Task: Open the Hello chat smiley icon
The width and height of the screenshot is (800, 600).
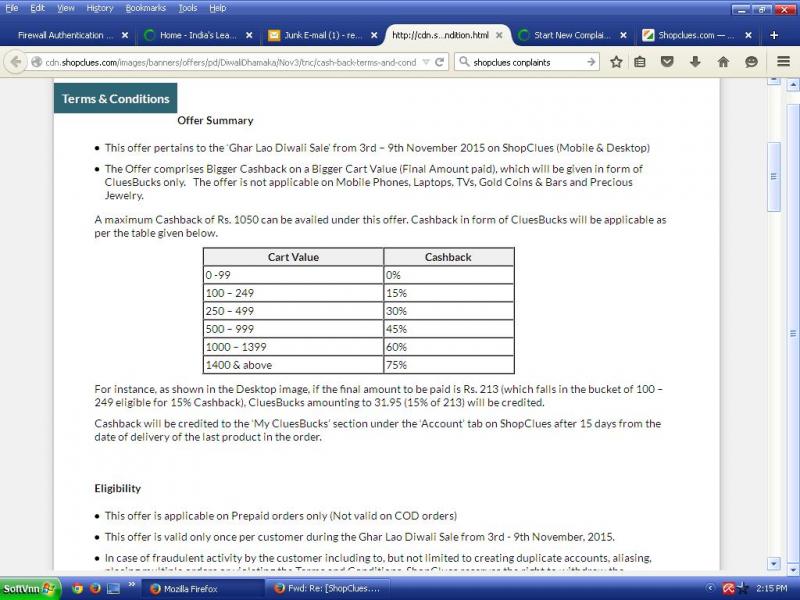Action: (x=751, y=62)
